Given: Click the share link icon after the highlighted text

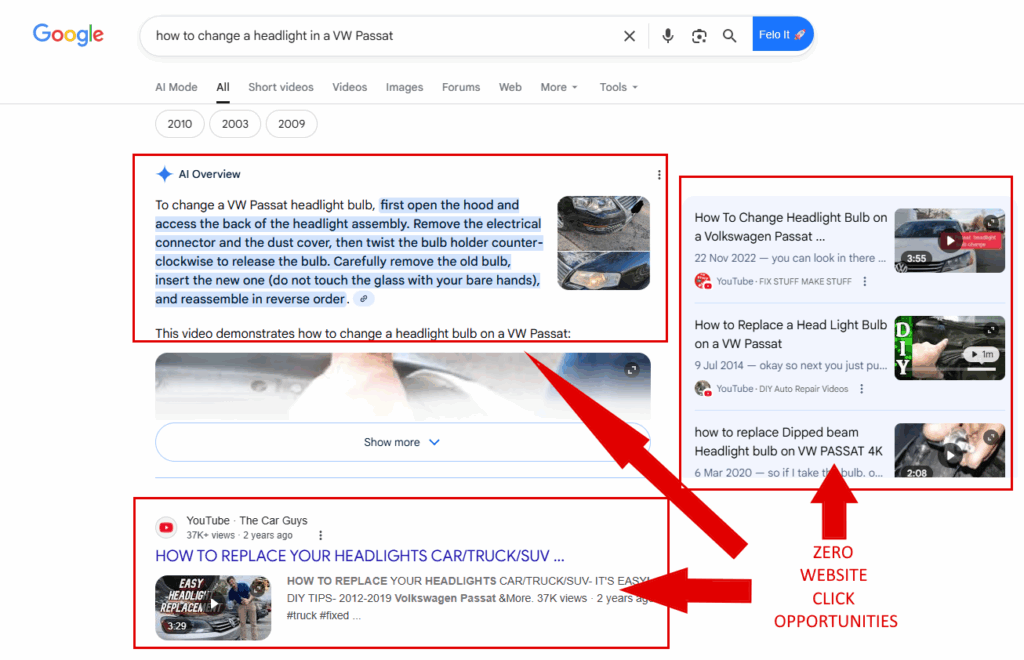Looking at the screenshot, I should point(362,298).
